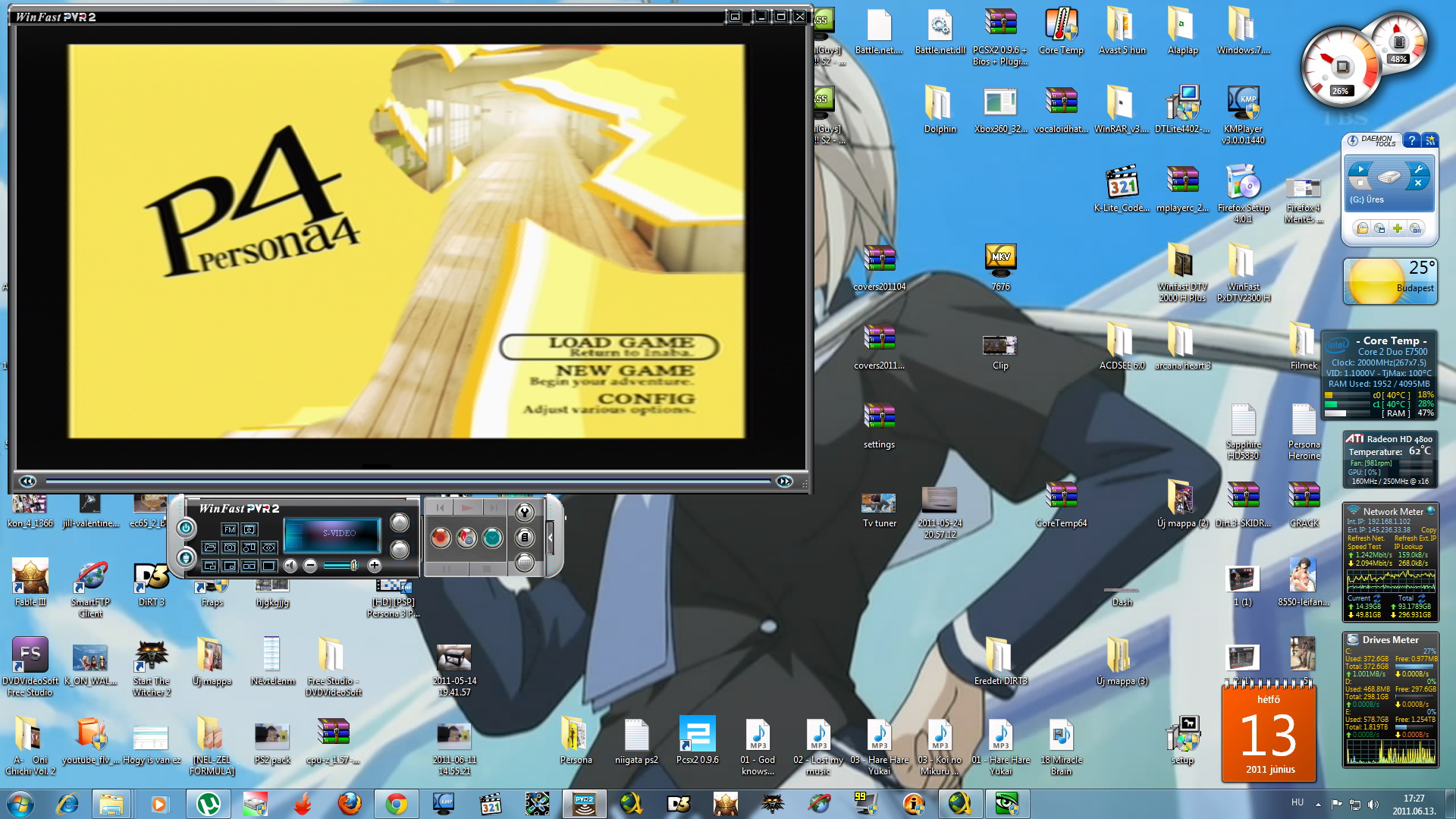Screen dimensions: 1456x819
Task: Click the S-VIDEO source display
Action: 332,536
